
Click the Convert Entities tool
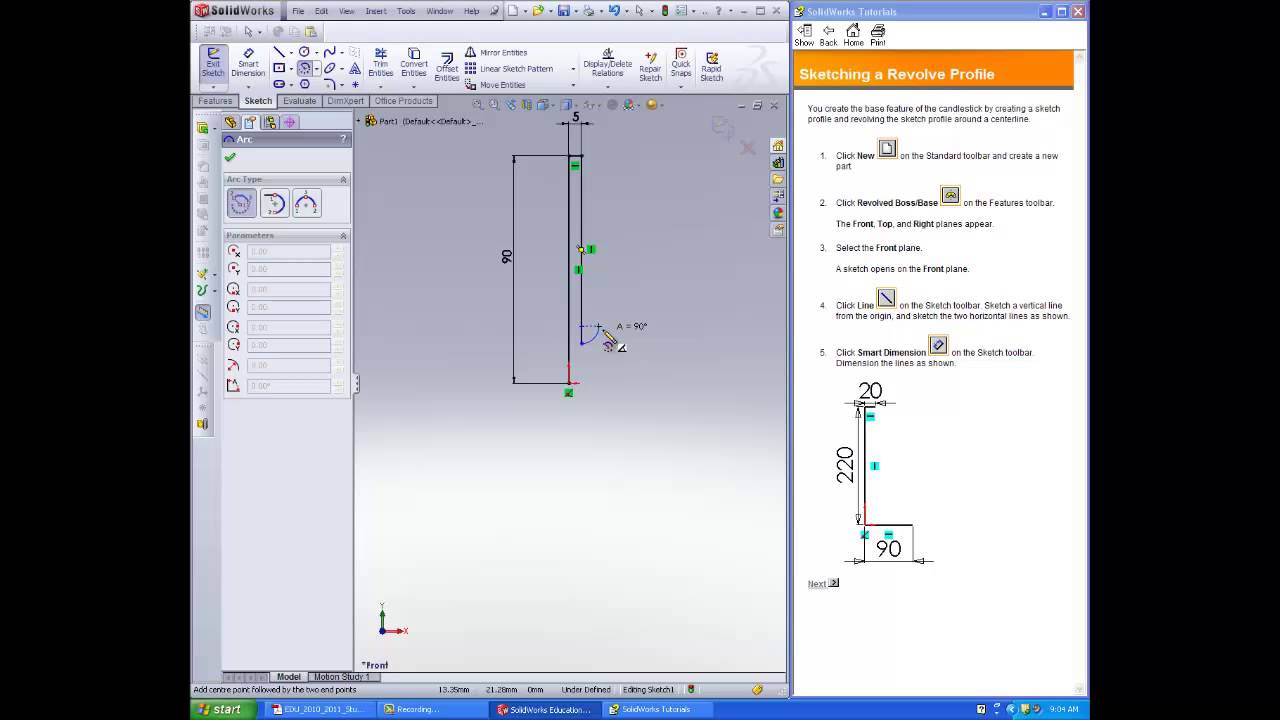[414, 62]
